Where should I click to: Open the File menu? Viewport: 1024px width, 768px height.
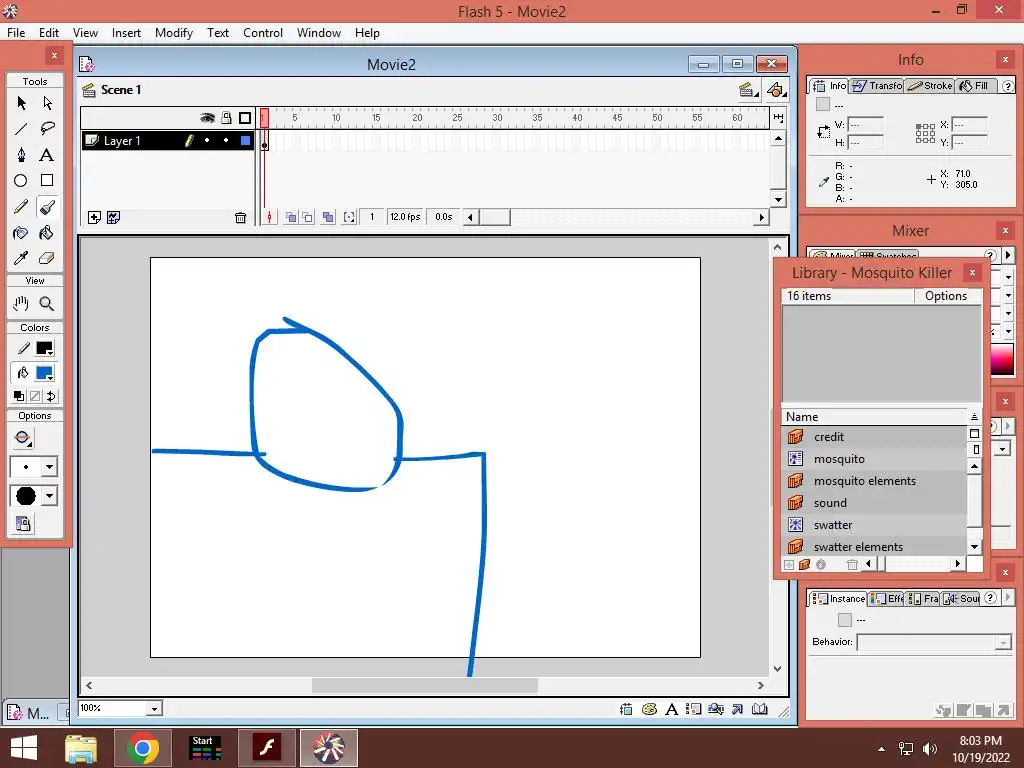pyautogui.click(x=16, y=33)
